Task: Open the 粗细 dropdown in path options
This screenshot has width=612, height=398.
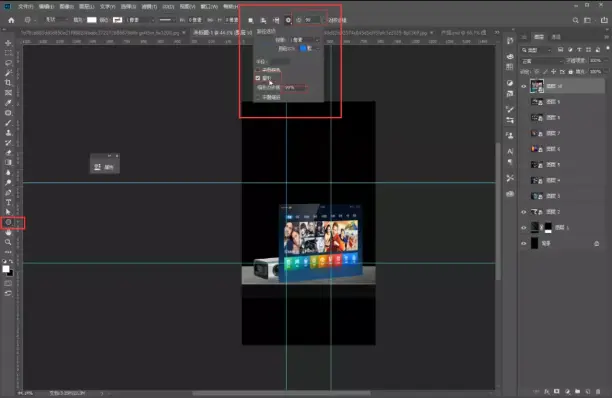Action: [x=305, y=40]
